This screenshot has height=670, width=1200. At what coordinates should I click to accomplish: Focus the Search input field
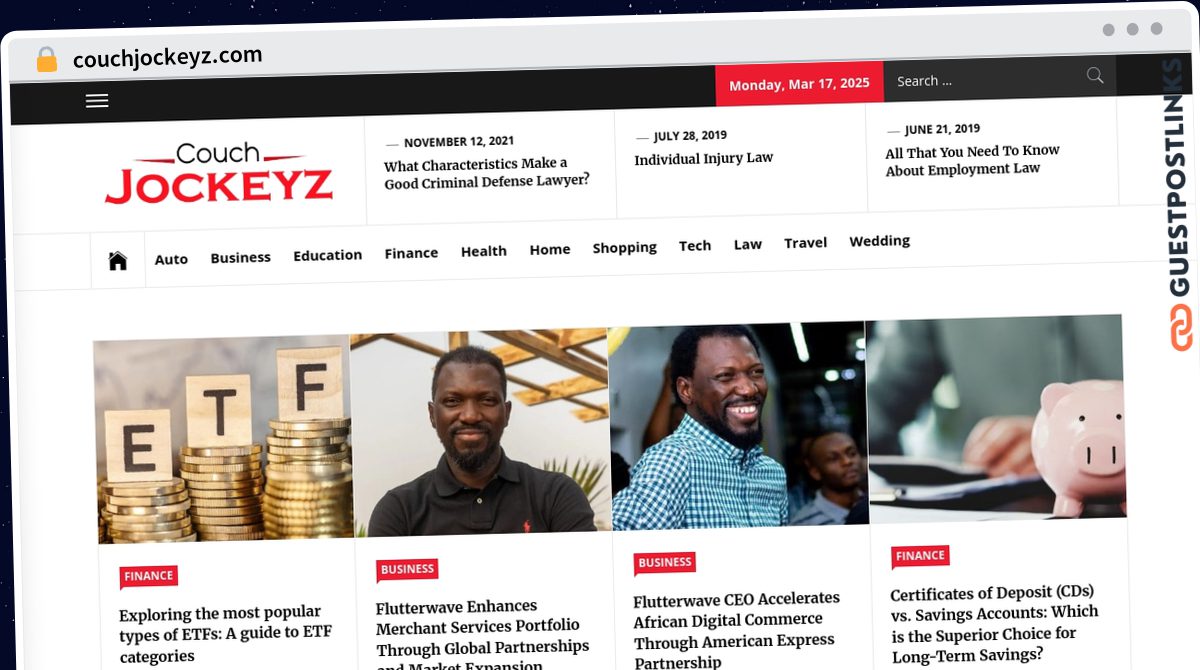[x=983, y=80]
